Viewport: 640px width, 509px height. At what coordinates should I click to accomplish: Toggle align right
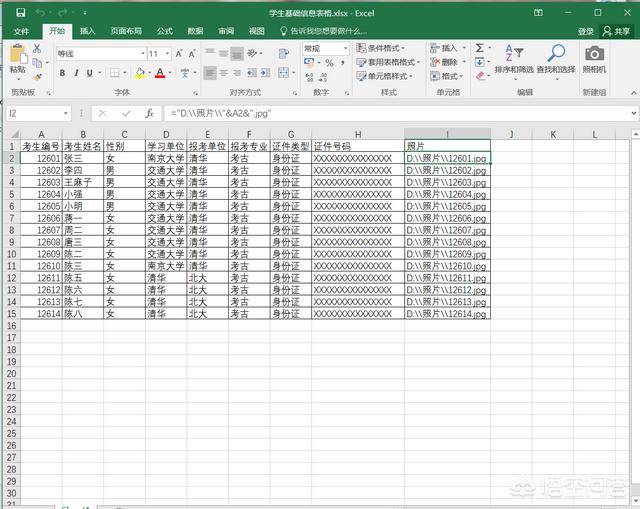coord(237,73)
